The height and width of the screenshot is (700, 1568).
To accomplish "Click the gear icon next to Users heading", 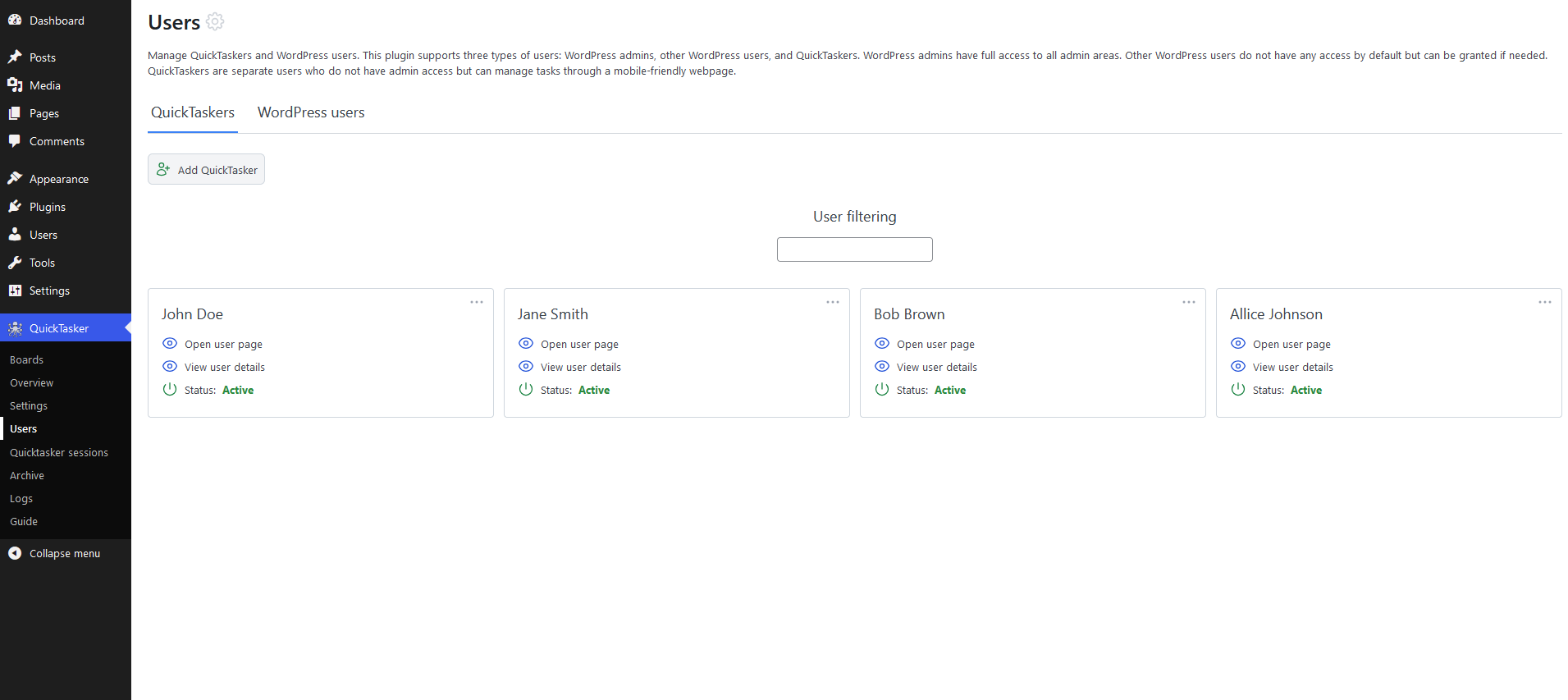I will pos(215,21).
